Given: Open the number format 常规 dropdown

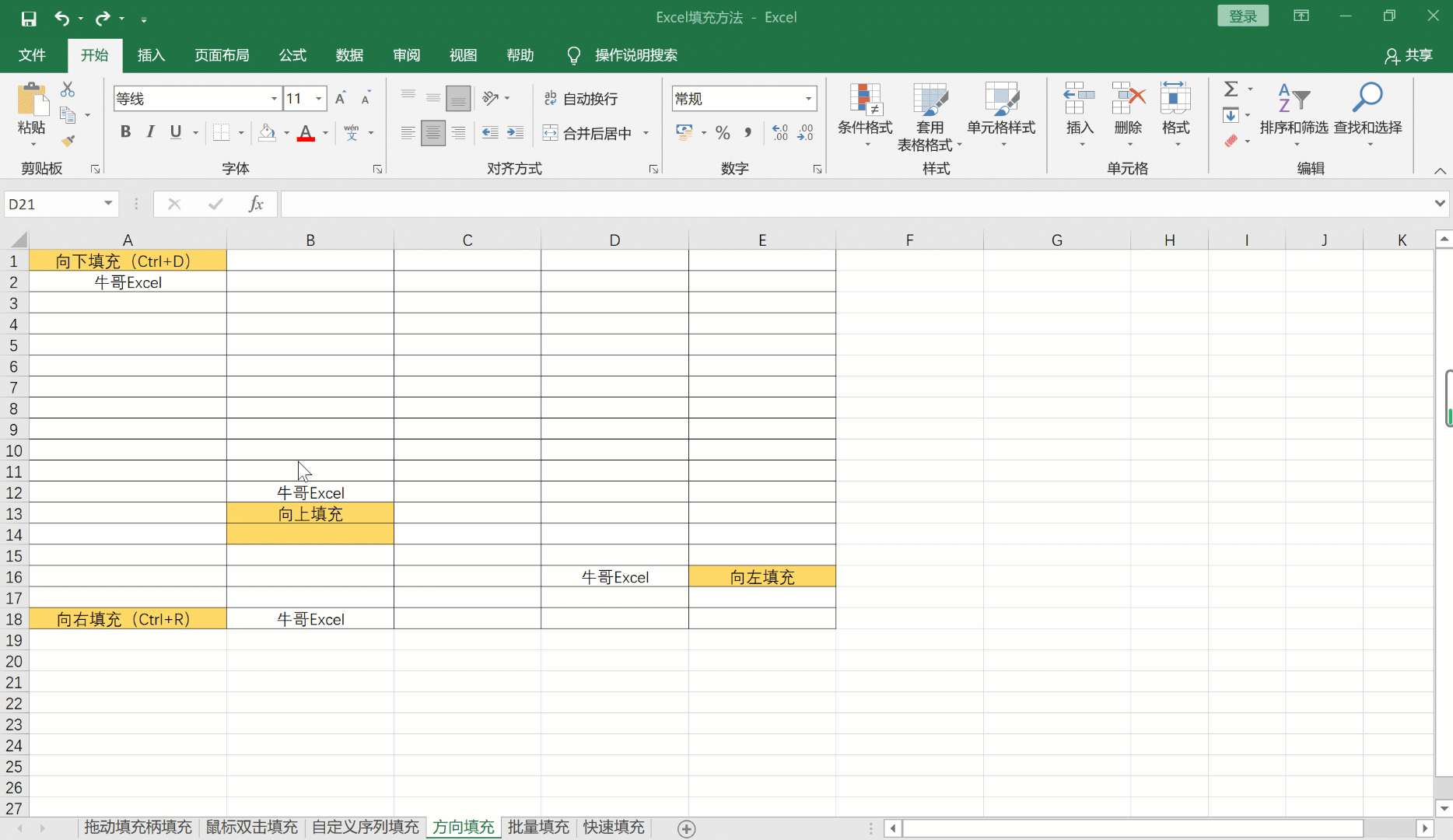Looking at the screenshot, I should pos(809,99).
